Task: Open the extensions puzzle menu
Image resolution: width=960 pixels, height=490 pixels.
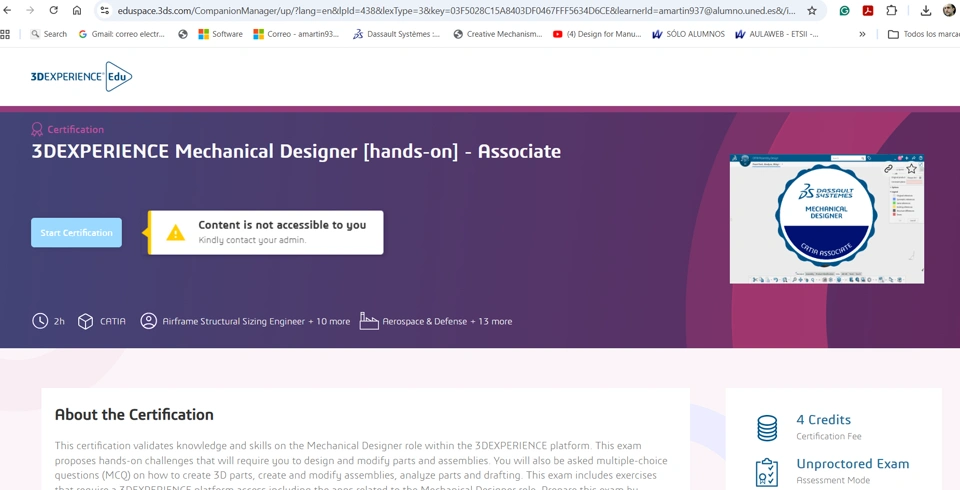Action: 891,10
